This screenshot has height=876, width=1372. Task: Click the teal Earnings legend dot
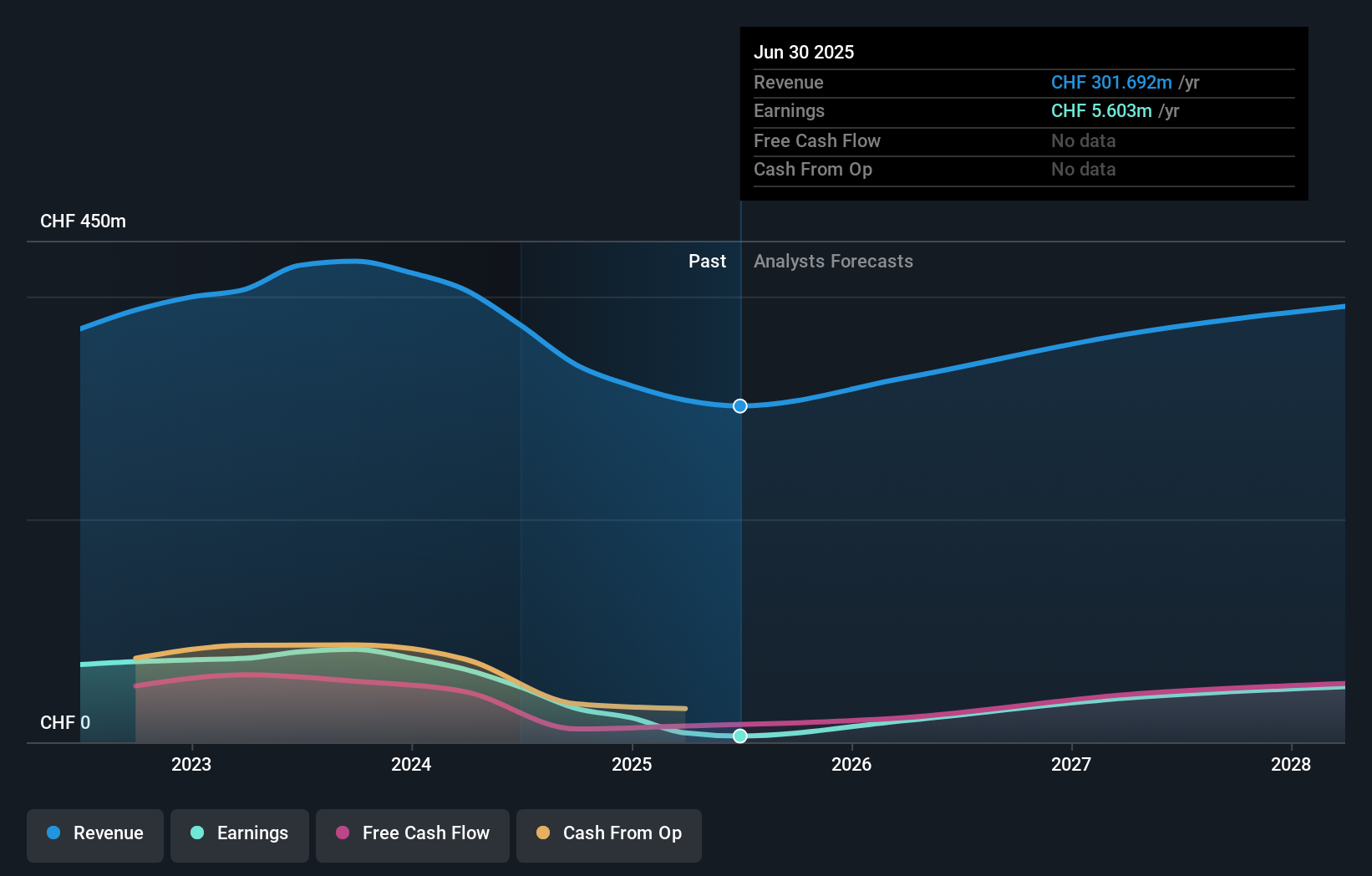(197, 833)
